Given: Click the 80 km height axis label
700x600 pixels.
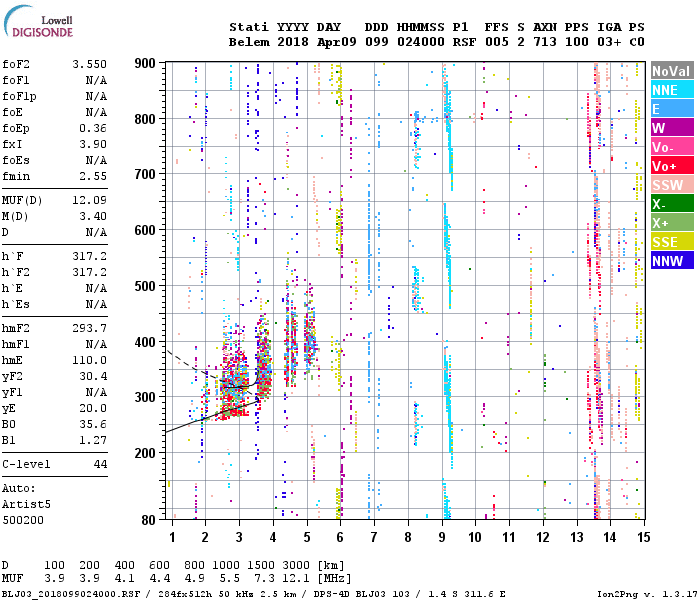Looking at the screenshot, I should (149, 520).
